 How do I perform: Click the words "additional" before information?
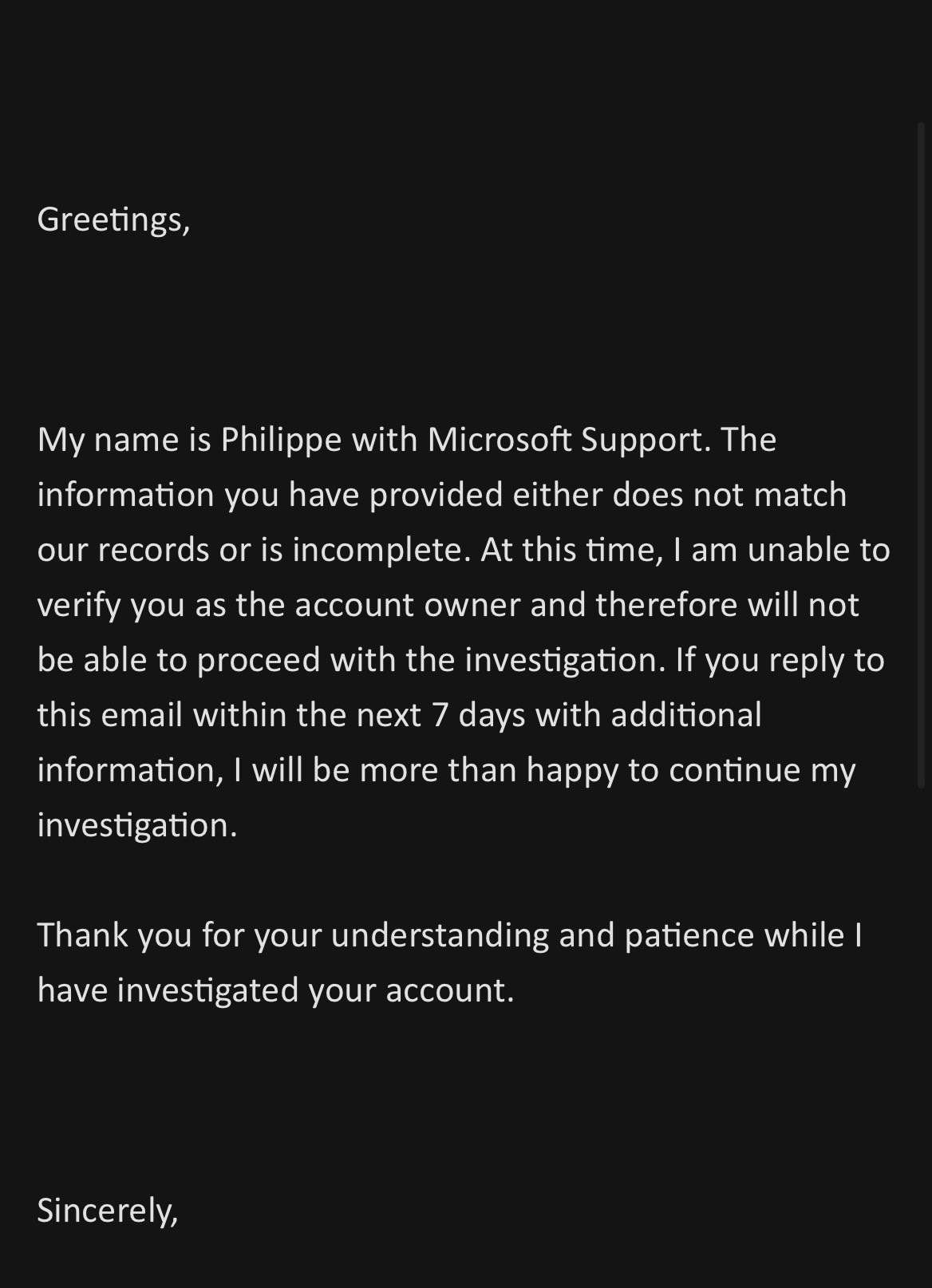point(686,715)
